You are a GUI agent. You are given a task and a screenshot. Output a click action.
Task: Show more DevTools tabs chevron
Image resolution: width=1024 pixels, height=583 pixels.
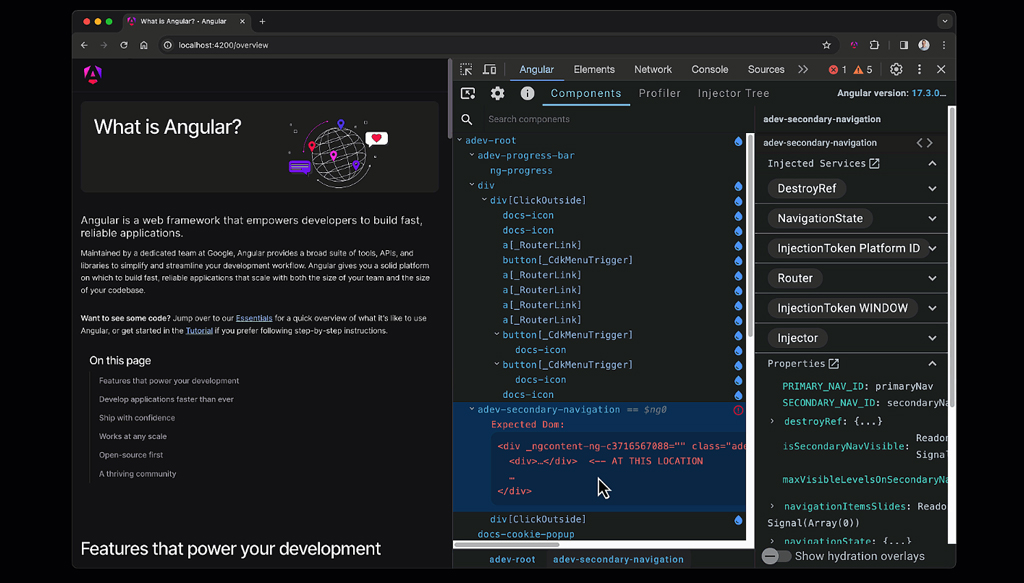coord(803,69)
